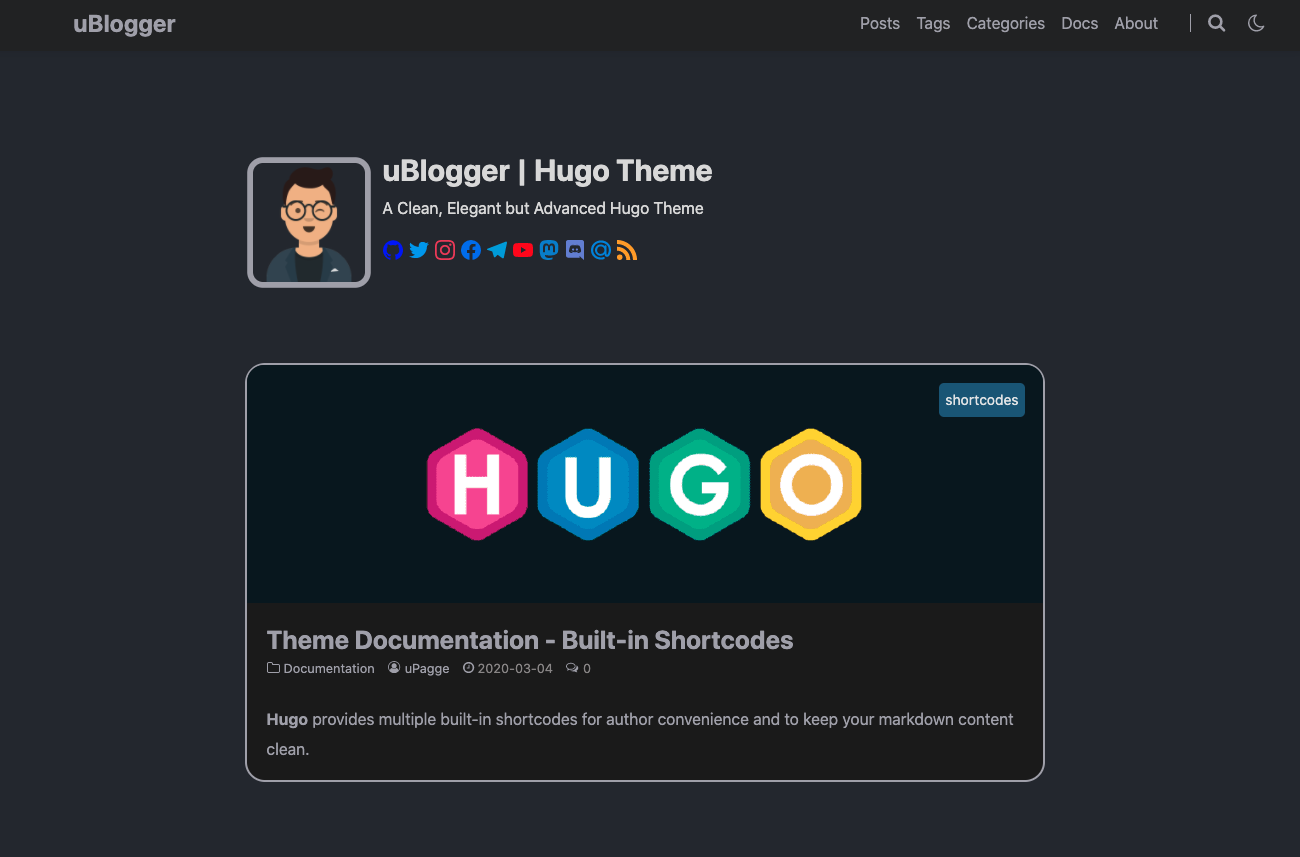Viewport: 1300px width, 857px height.
Task: Open Theme Documentation - Built-in Shortcodes post title
Action: tap(530, 640)
